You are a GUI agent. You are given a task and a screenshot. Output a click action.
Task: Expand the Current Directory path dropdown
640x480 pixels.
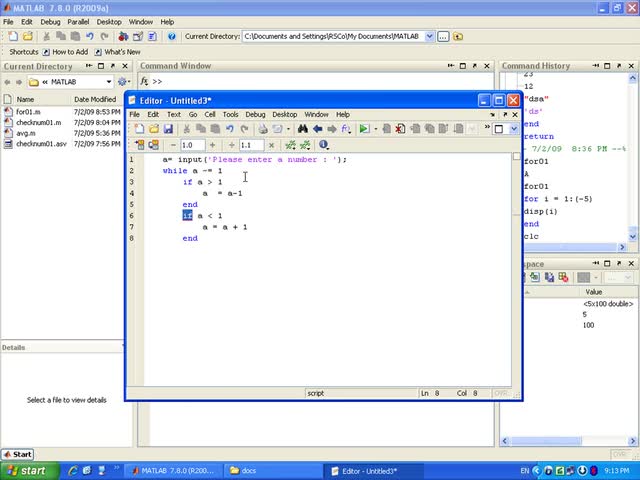point(429,36)
